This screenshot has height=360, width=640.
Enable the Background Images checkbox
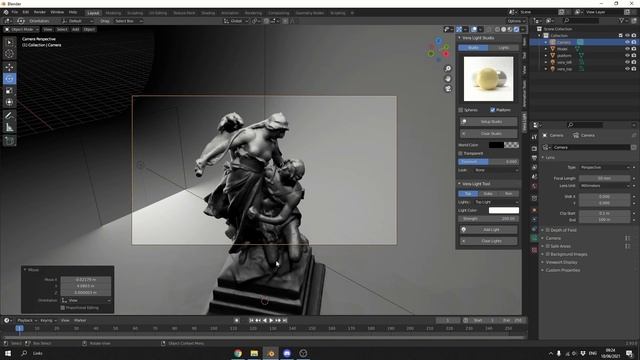548,254
